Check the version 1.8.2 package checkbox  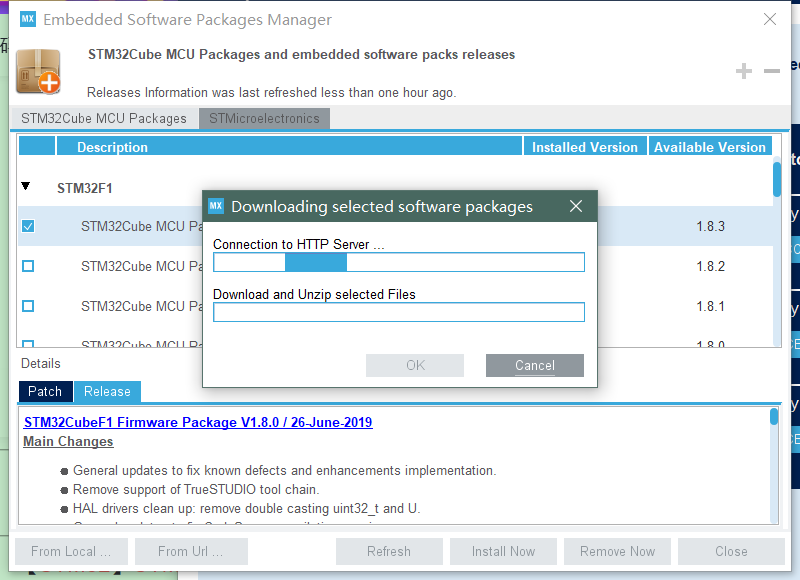(x=28, y=266)
